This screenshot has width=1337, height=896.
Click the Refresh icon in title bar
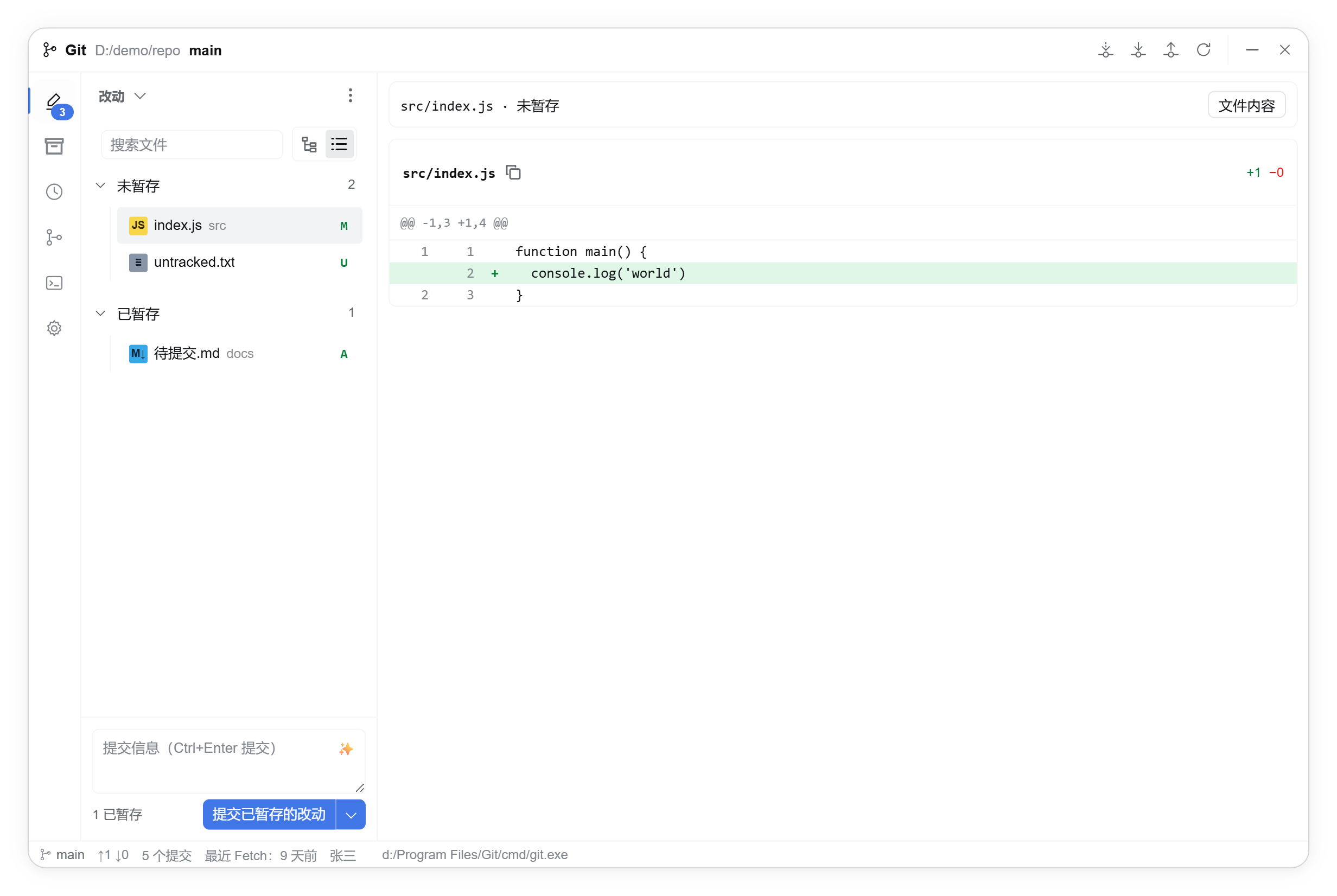coord(1204,50)
